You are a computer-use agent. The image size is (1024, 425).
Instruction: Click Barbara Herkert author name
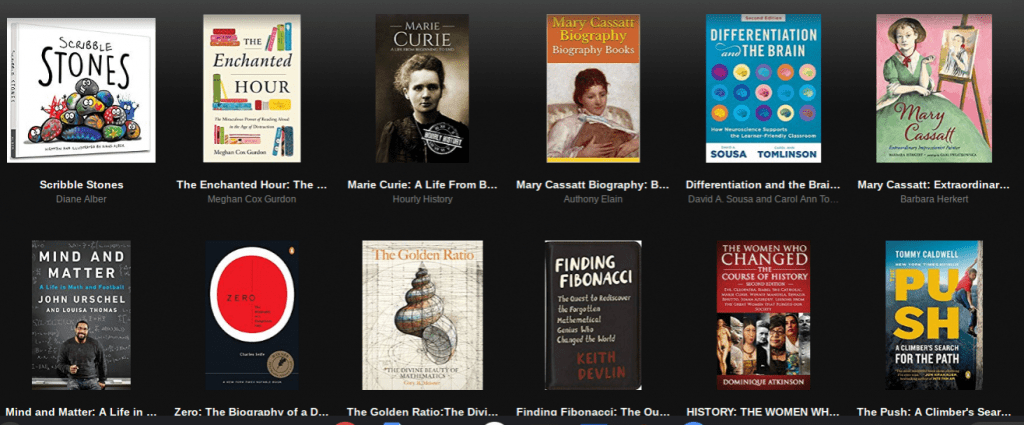click(934, 199)
